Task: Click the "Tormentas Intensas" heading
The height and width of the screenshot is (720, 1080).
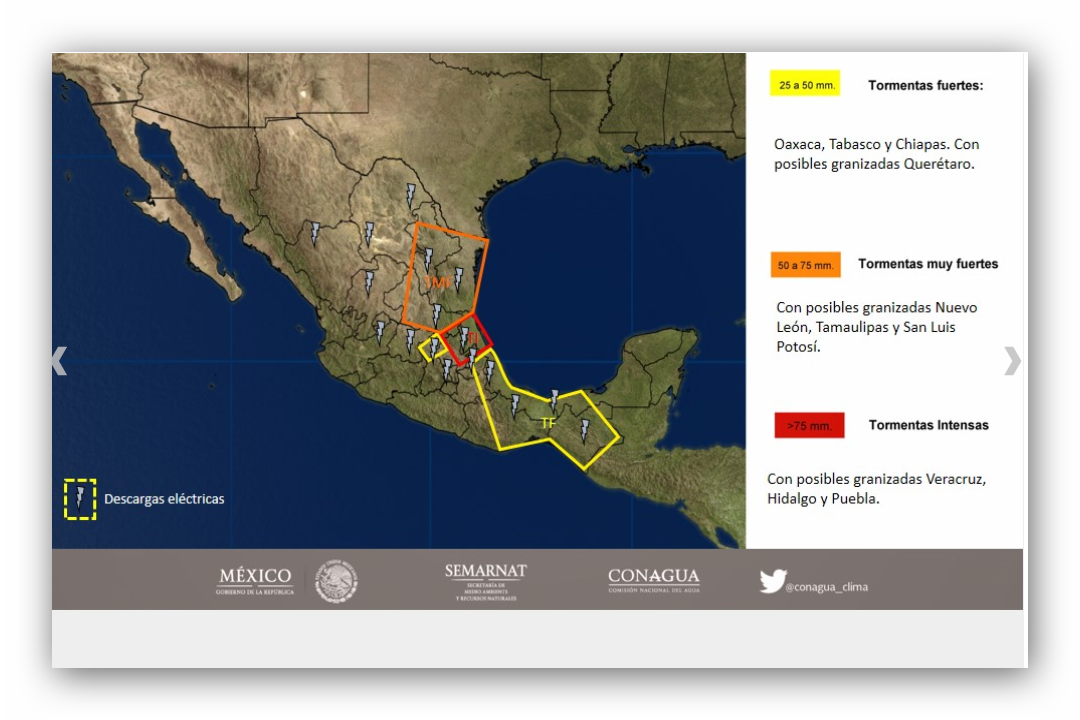Action: [928, 425]
